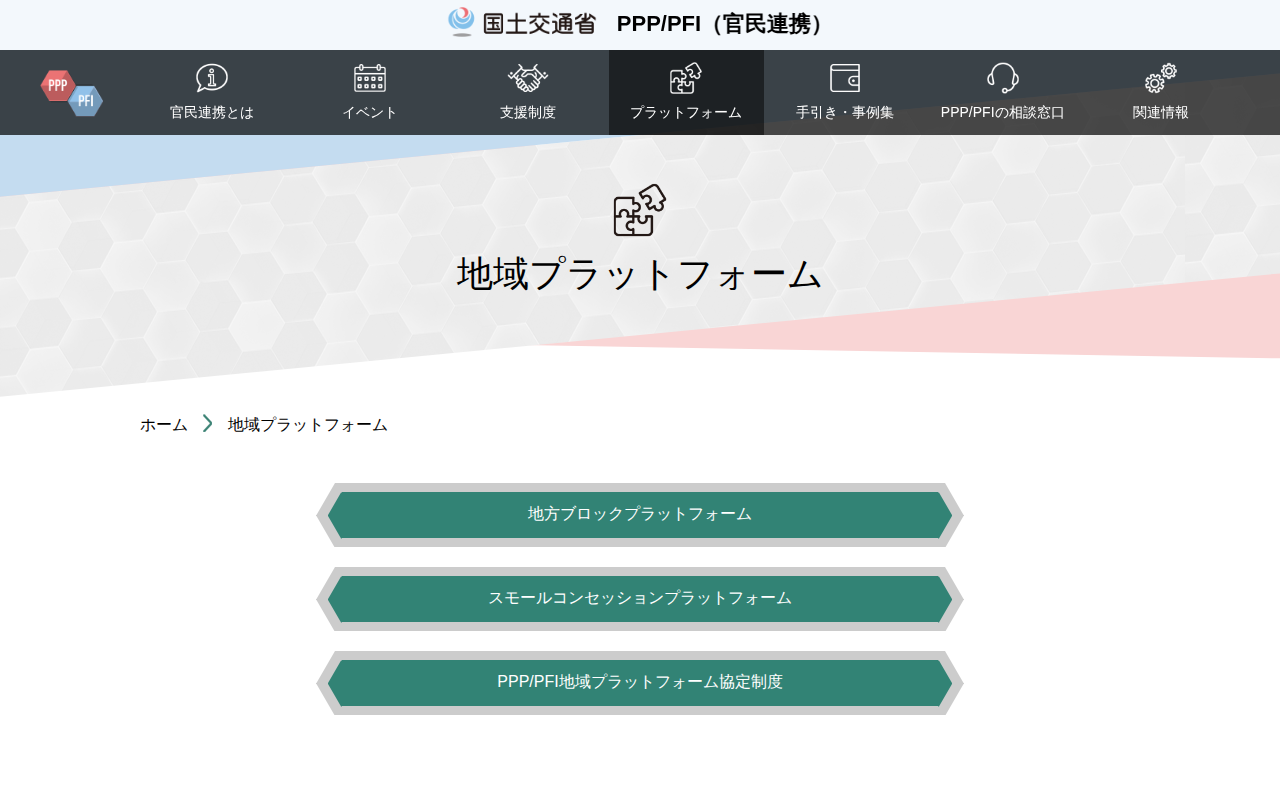1280x800 pixels.
Task: Click the 地域プラットフォーム breadcrumb text
Action: (308, 425)
